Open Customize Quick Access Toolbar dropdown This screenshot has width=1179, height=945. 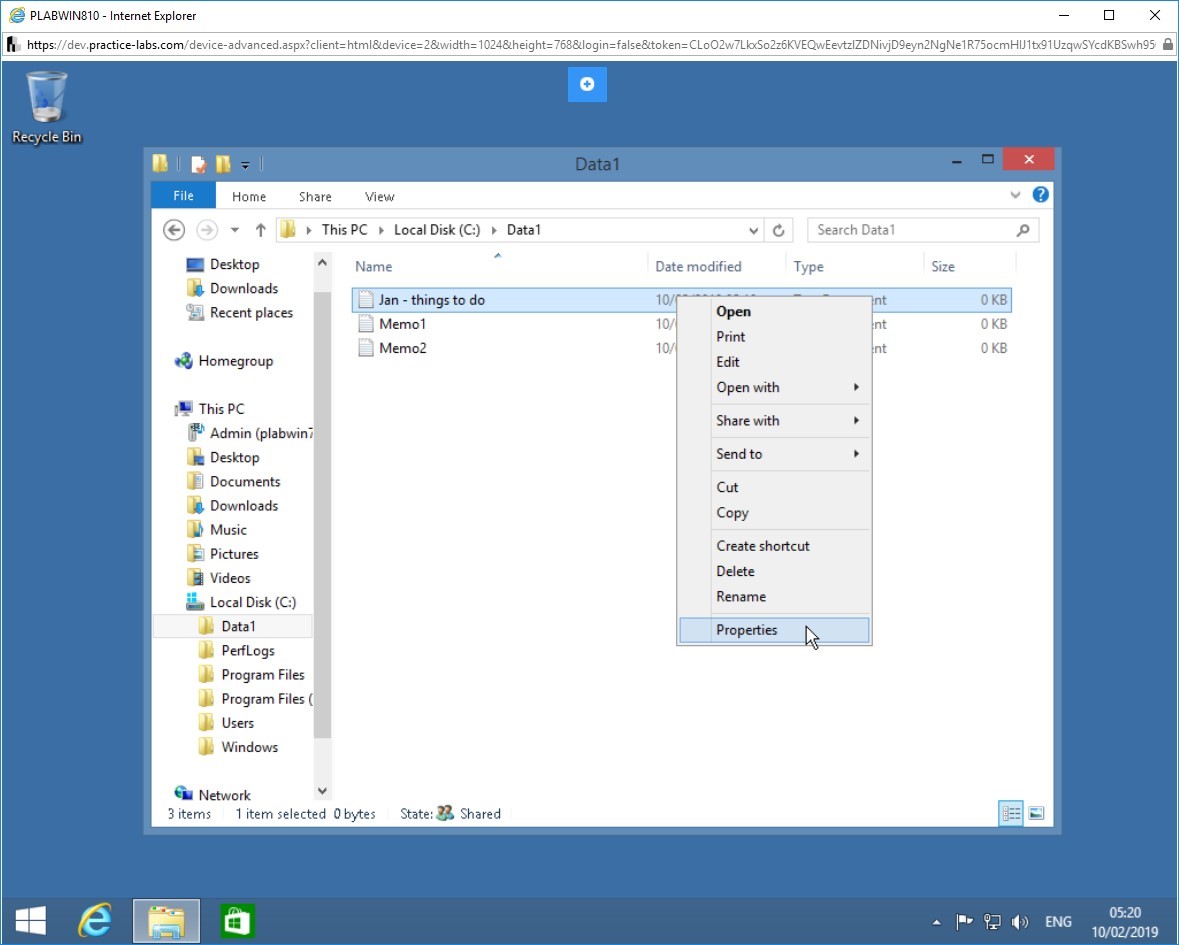tap(245, 165)
